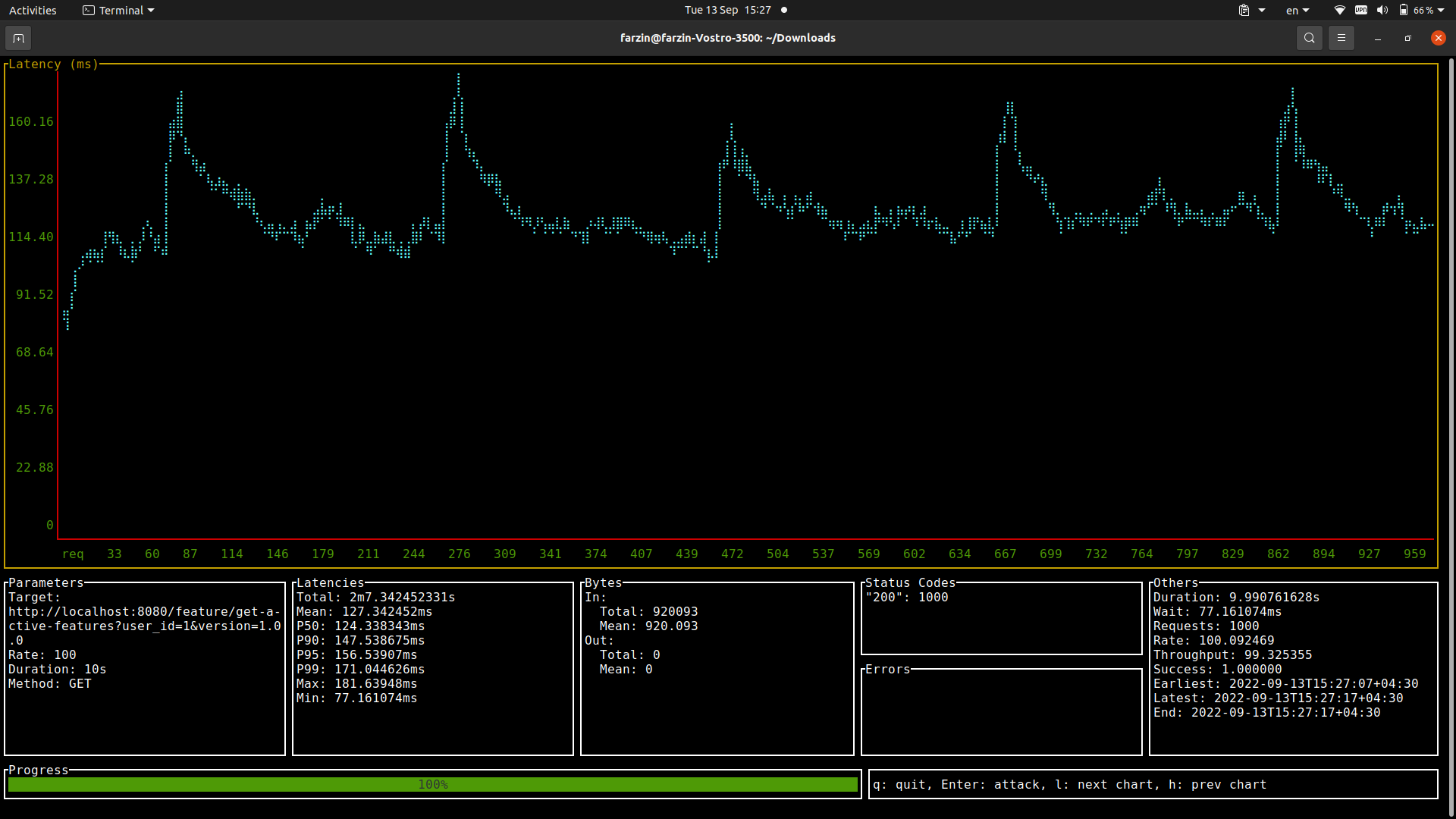This screenshot has width=1456, height=819.
Task: Click the 22.88 y-axis label
Action: (35, 468)
